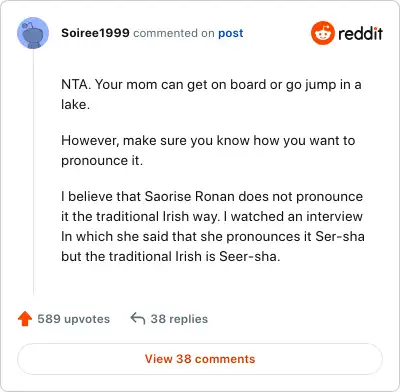Open the Soiree1999 username profile

(x=95, y=33)
